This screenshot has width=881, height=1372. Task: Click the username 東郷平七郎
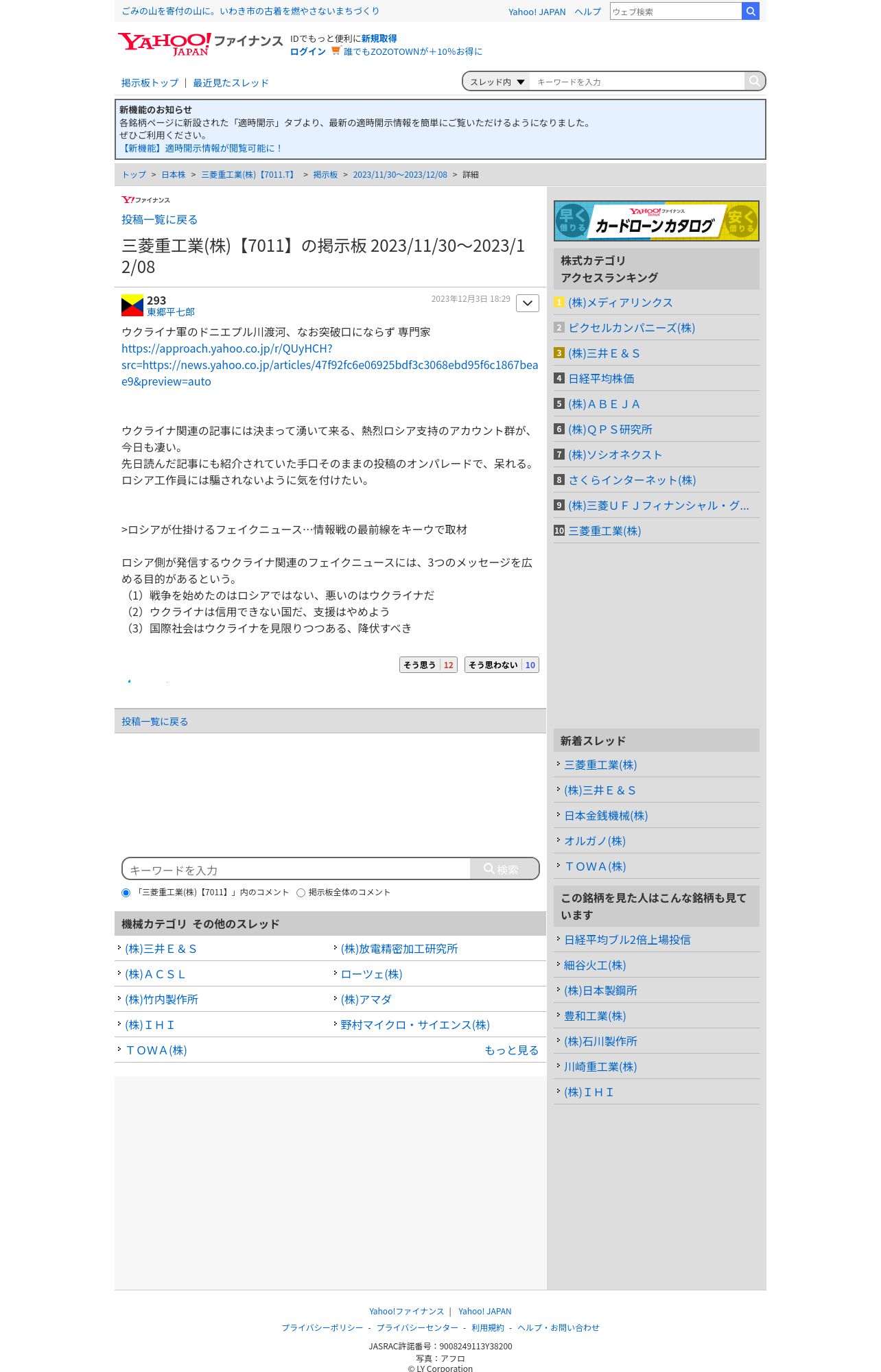coord(171,312)
